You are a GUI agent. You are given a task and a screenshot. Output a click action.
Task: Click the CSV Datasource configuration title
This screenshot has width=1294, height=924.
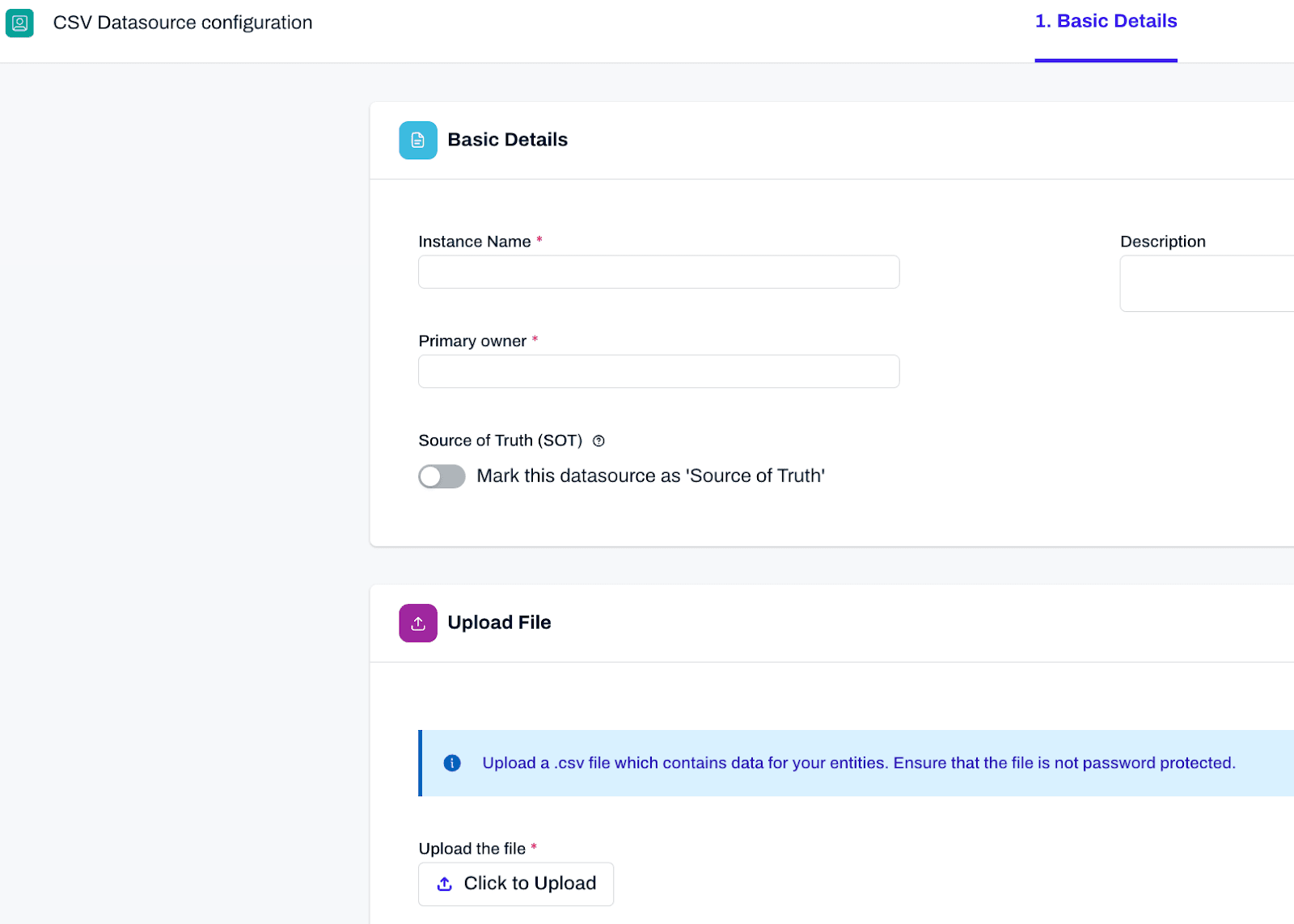[x=183, y=23]
